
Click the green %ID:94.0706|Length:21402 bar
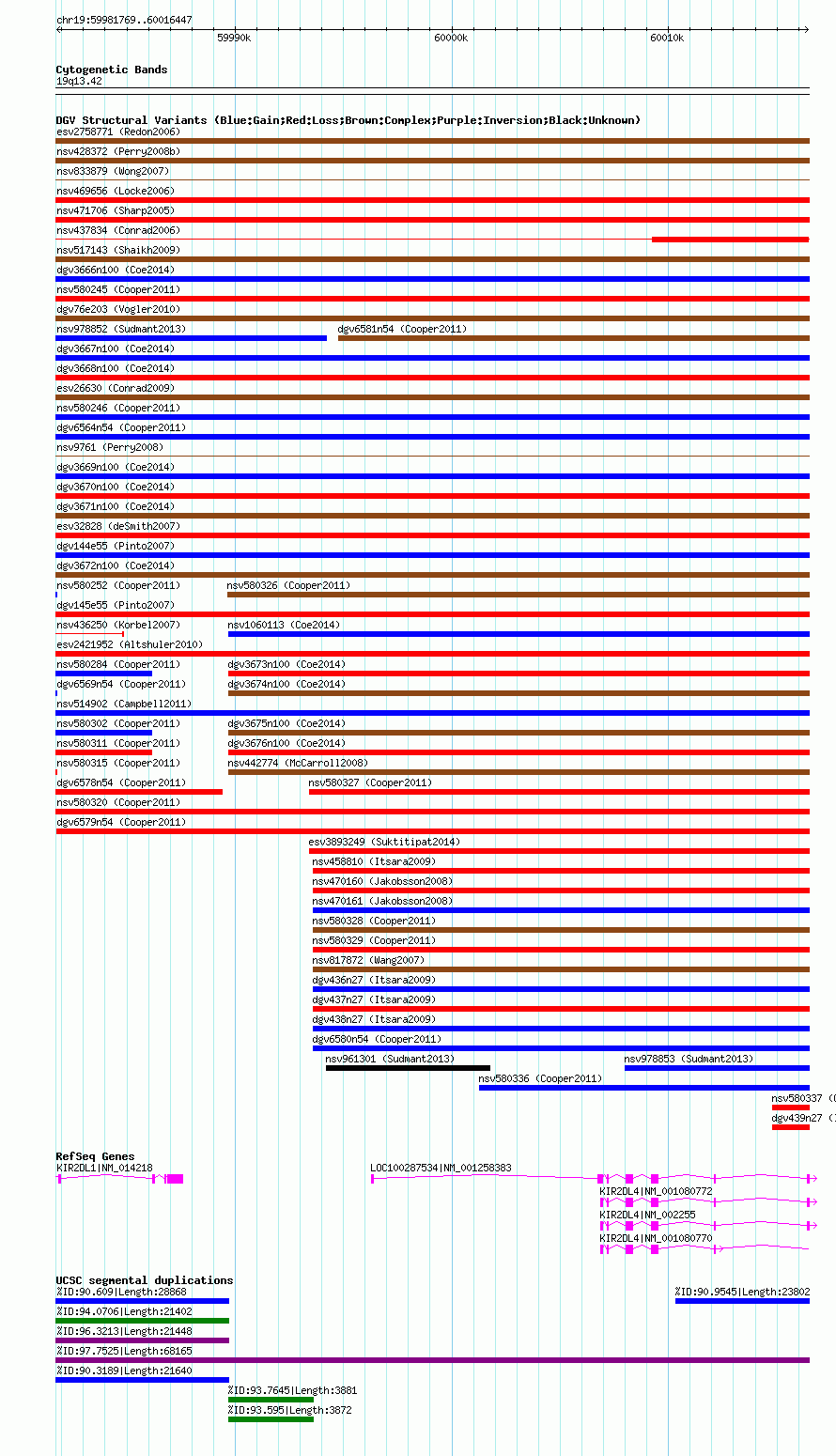(143, 1321)
